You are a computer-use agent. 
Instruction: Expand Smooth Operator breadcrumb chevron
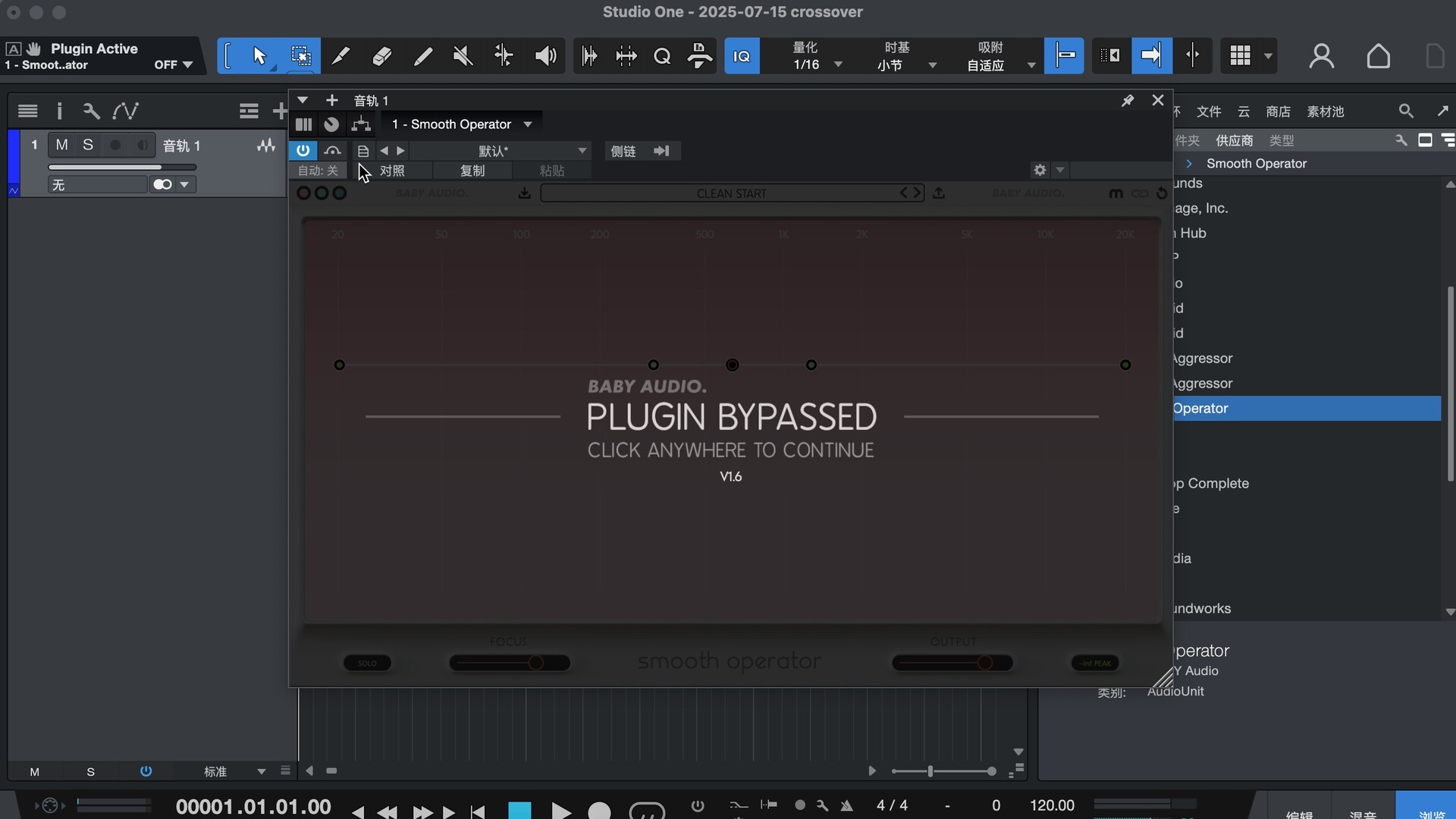click(x=1189, y=164)
